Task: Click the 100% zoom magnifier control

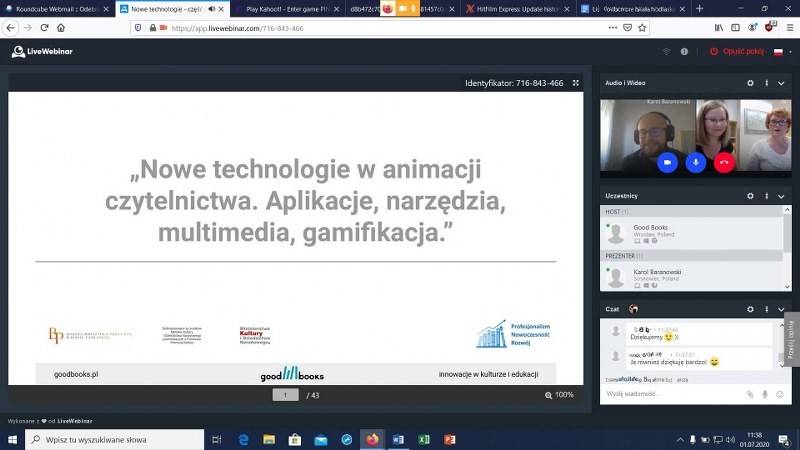Action: 559,395
